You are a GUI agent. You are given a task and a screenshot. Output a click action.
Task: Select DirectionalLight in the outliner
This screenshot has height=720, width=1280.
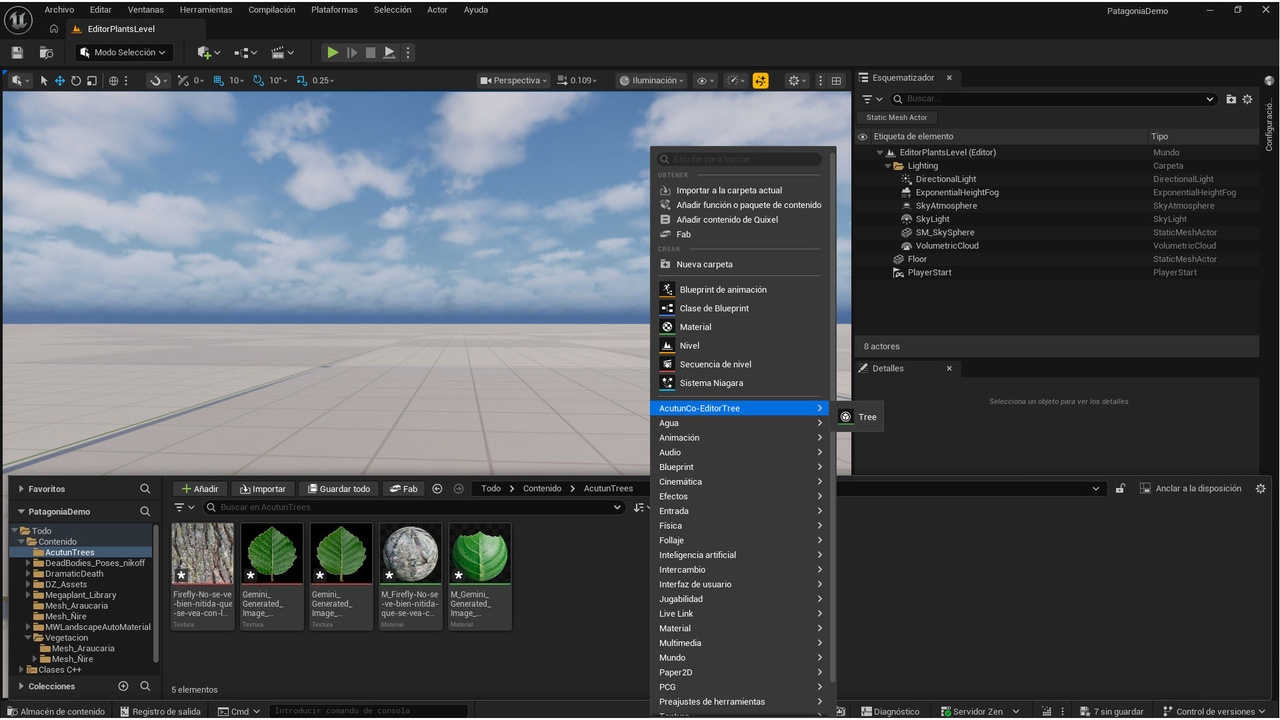click(x=945, y=179)
